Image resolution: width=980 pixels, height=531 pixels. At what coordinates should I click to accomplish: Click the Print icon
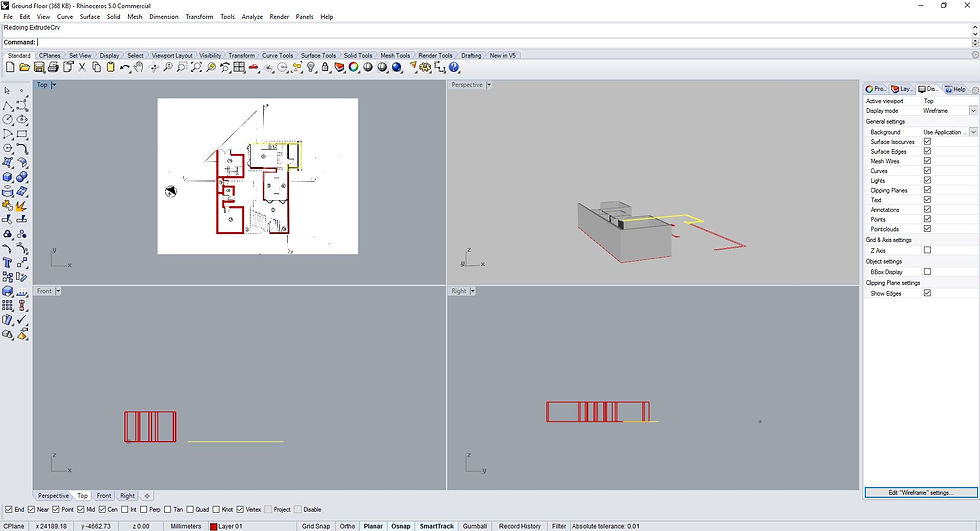pos(53,67)
